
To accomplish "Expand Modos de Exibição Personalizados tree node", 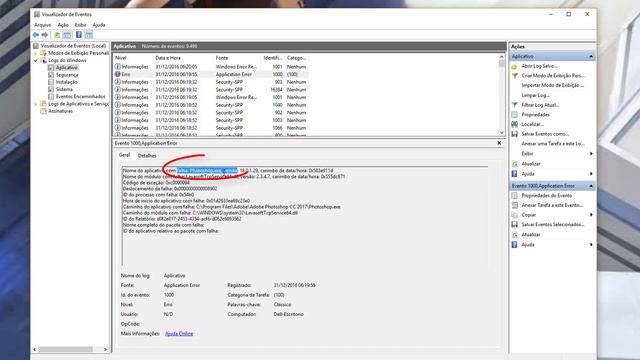I will [36, 53].
